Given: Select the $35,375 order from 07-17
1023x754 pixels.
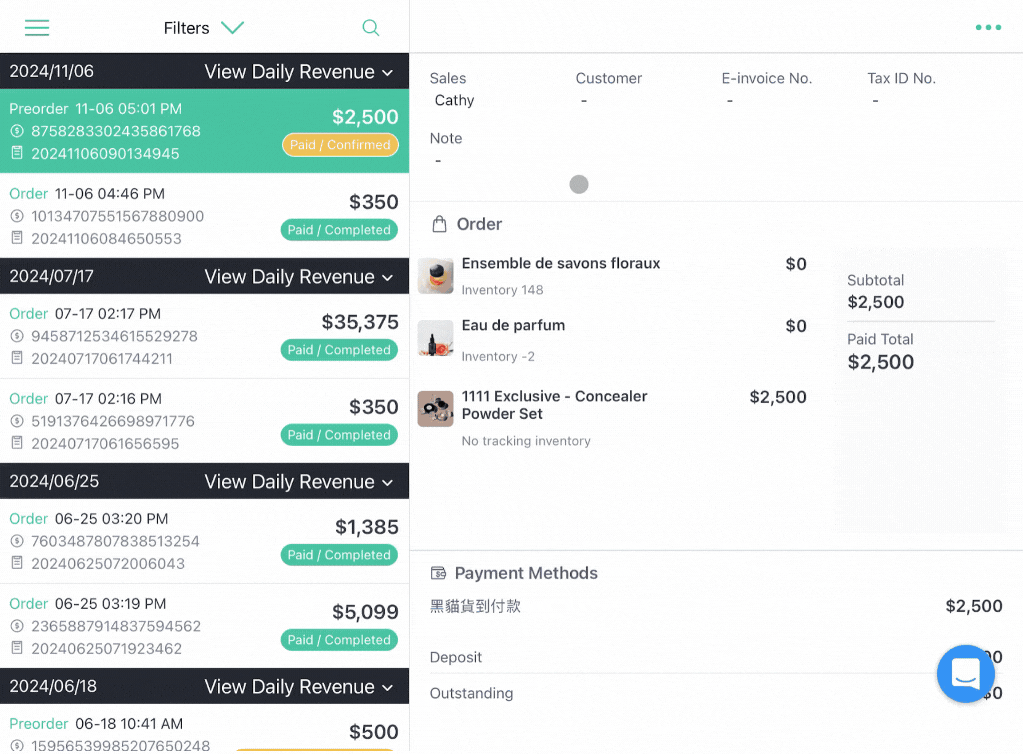Looking at the screenshot, I should [204, 336].
